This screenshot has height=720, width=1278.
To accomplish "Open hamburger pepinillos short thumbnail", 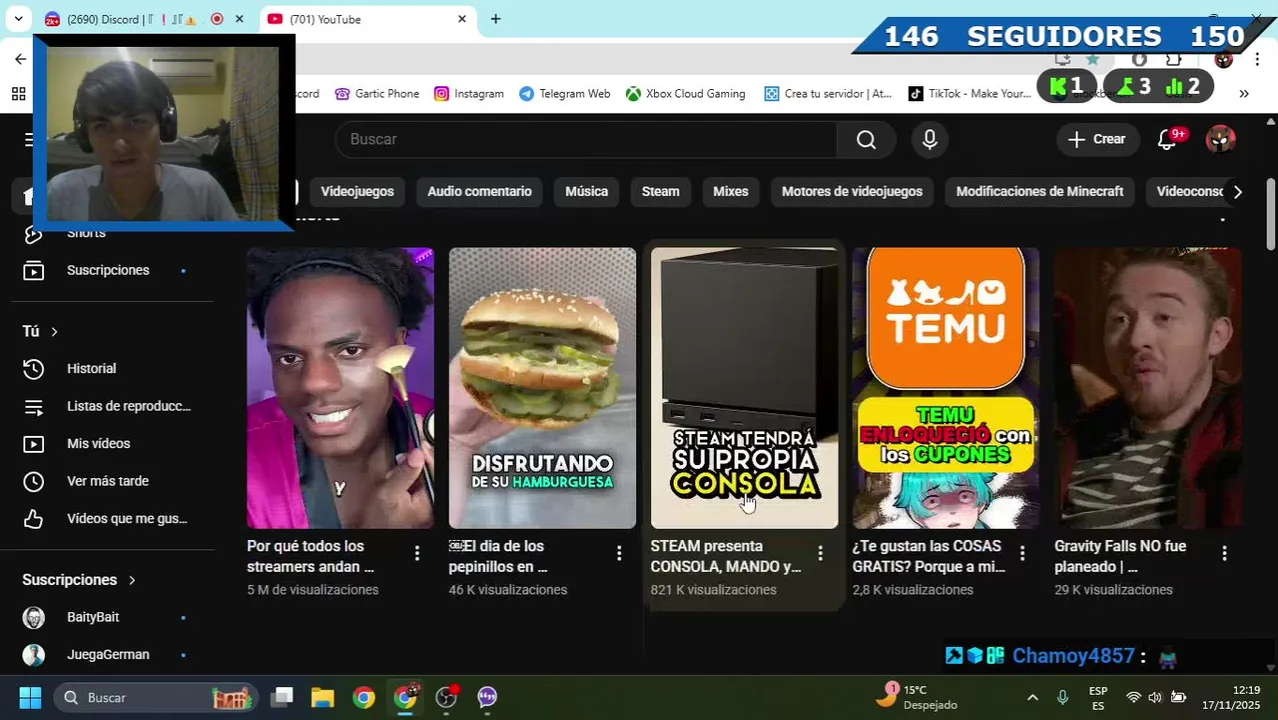I will (542, 388).
